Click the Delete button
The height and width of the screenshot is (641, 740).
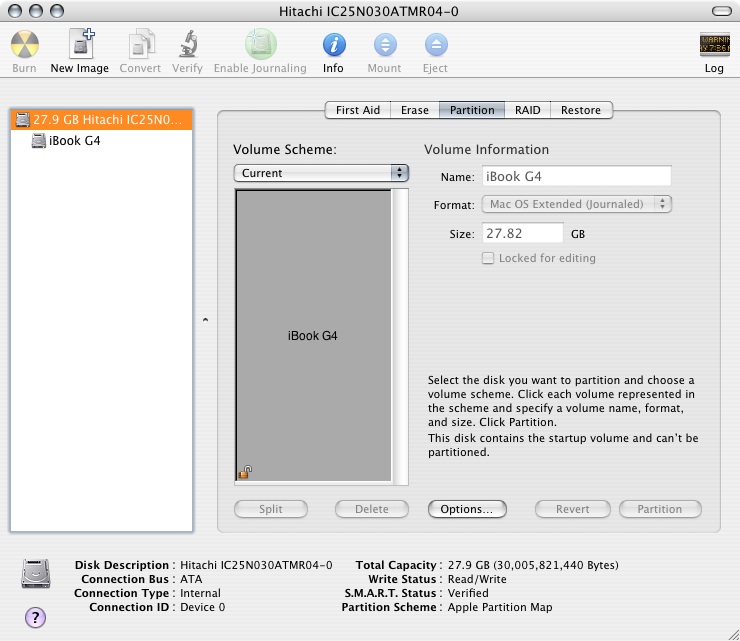(x=372, y=509)
